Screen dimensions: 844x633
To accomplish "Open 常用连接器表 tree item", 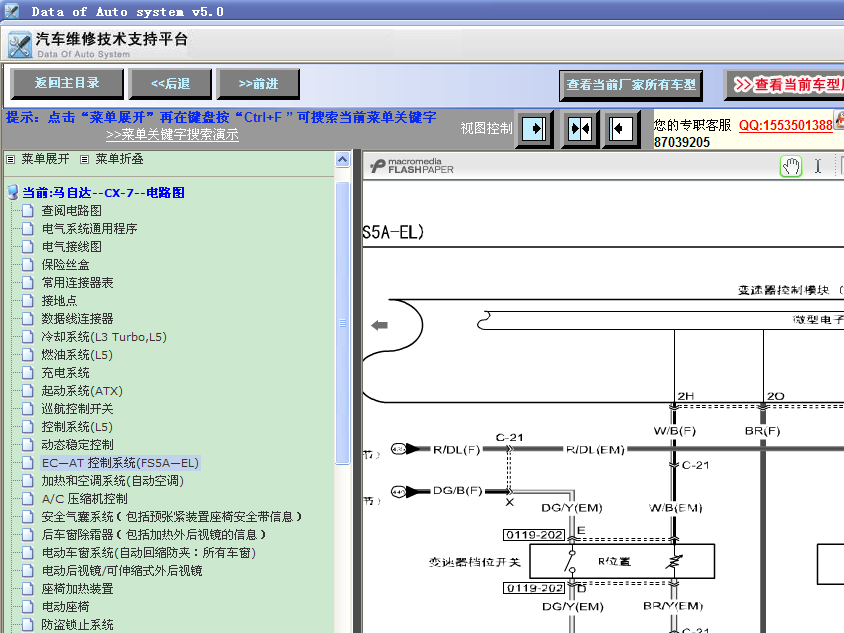I will pyautogui.click(x=78, y=283).
